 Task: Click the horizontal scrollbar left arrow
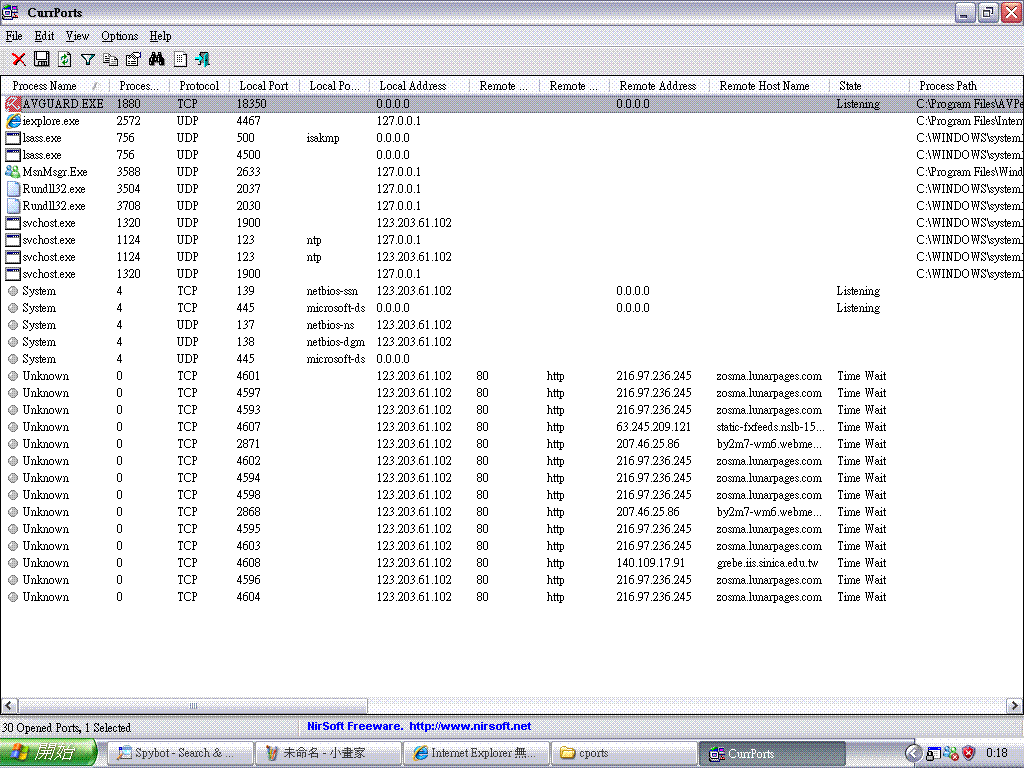[x=9, y=705]
